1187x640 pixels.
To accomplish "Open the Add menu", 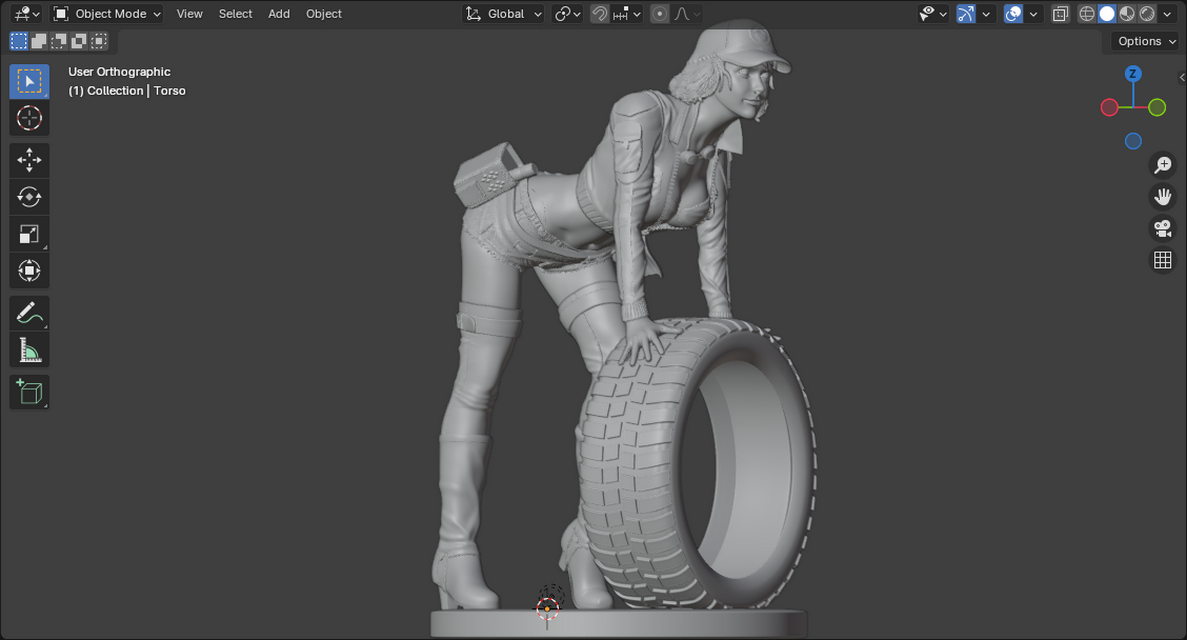I will 279,14.
